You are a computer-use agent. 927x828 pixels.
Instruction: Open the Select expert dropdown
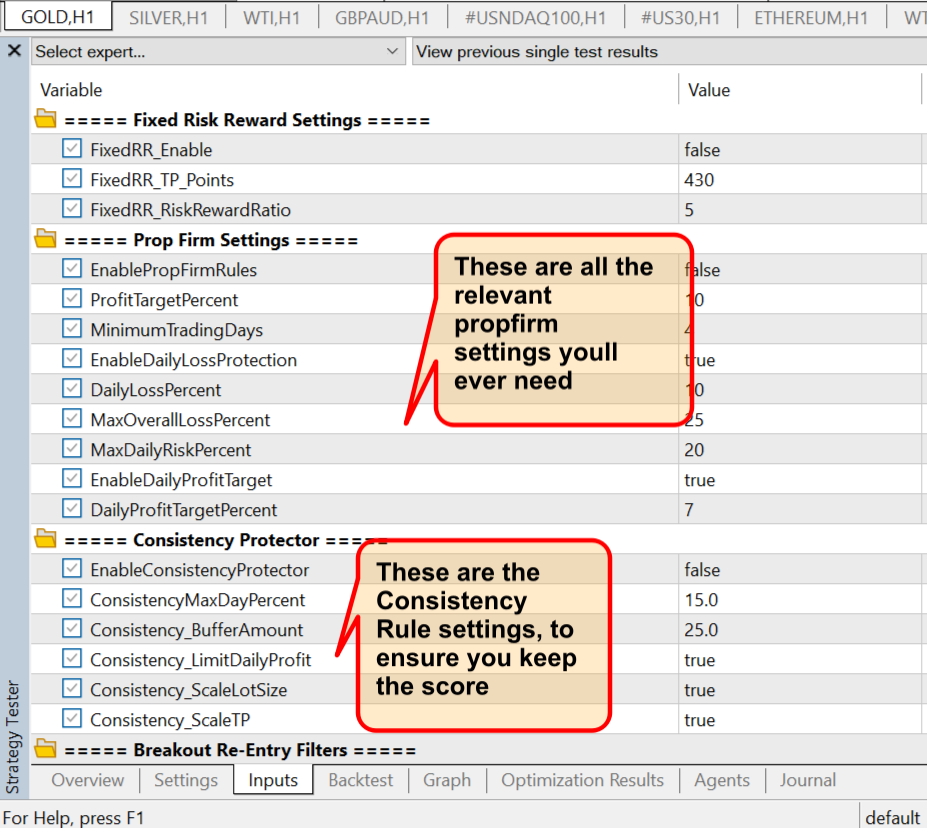click(x=218, y=52)
